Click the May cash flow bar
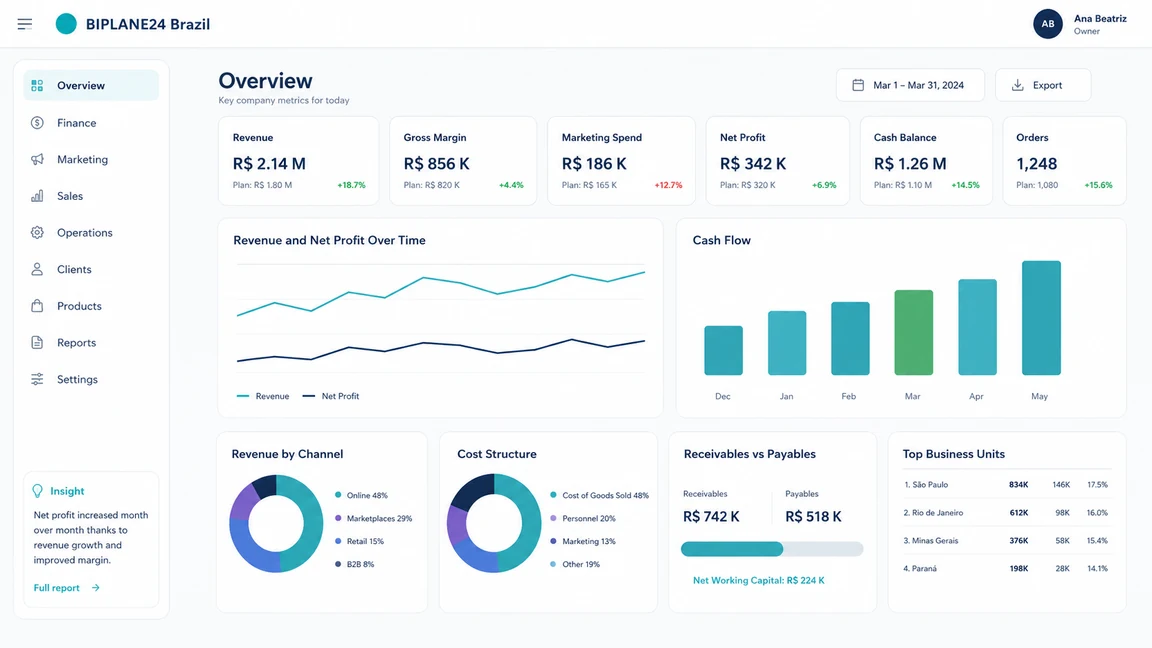1152x648 pixels. (1041, 318)
